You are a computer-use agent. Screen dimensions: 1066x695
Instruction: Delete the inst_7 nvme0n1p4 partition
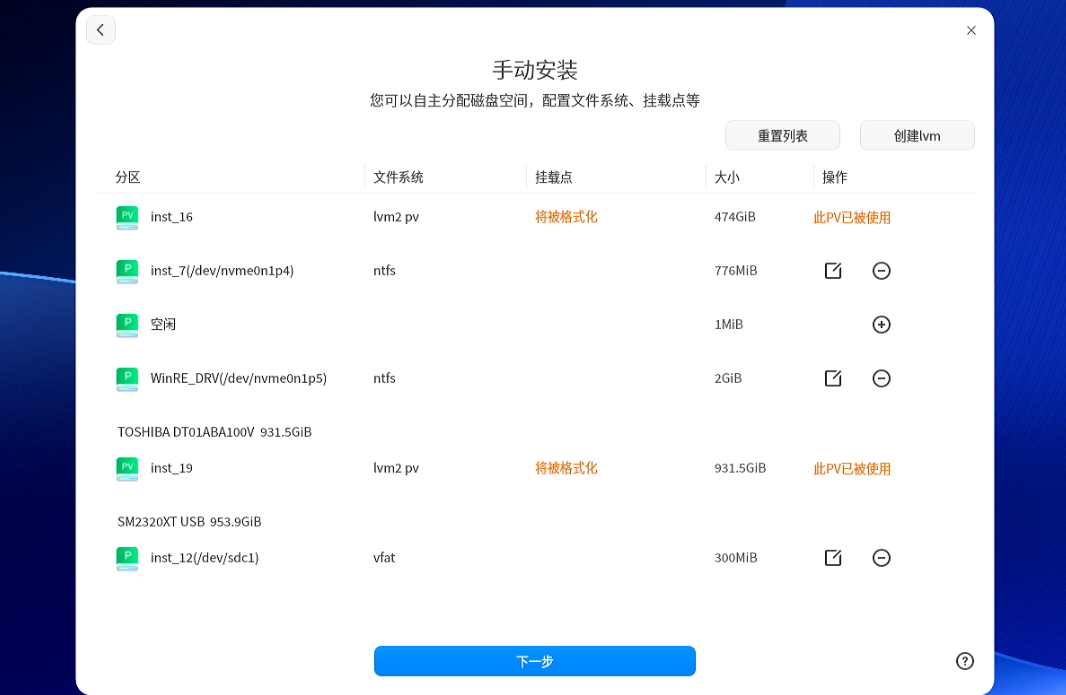click(881, 271)
